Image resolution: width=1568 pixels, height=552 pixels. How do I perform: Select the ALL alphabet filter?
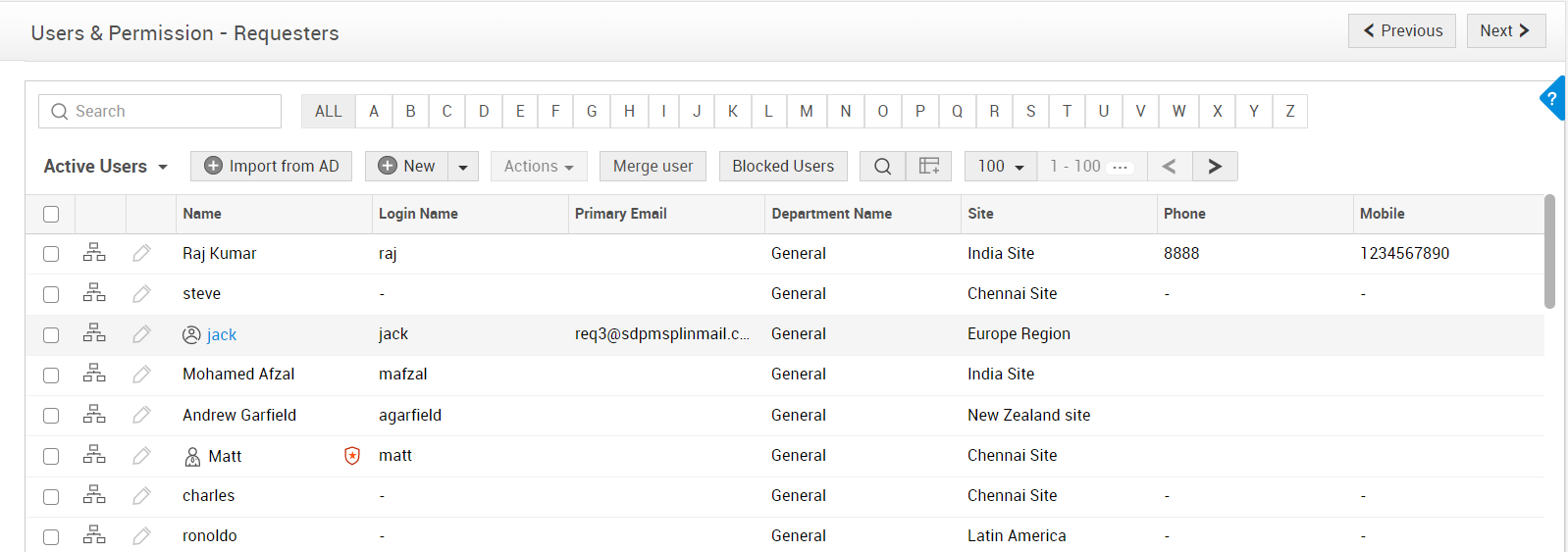pyautogui.click(x=328, y=112)
